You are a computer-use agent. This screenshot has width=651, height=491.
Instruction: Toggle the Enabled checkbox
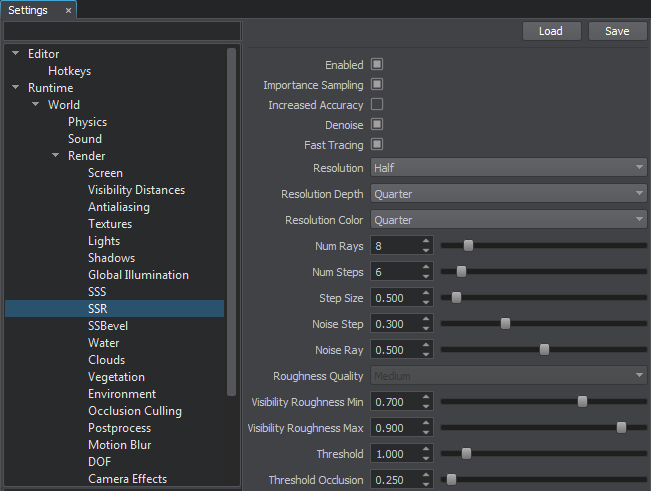click(377, 65)
